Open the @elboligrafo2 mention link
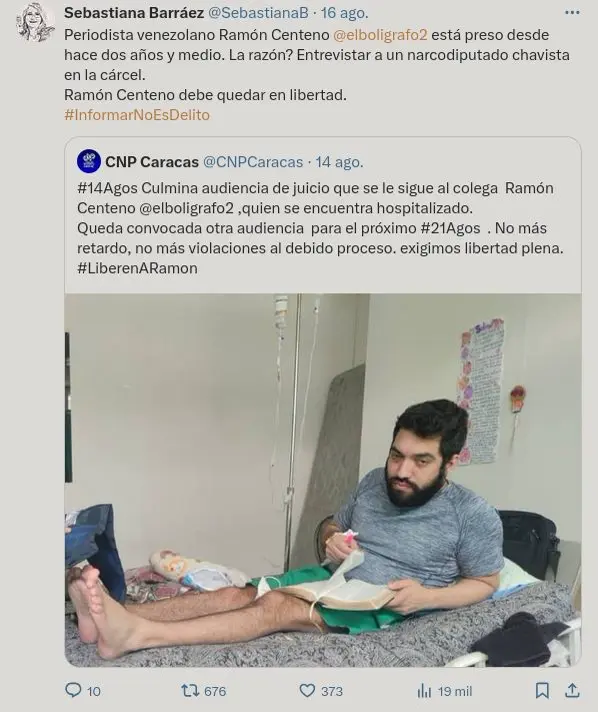The width and height of the screenshot is (598, 712). (x=381, y=35)
